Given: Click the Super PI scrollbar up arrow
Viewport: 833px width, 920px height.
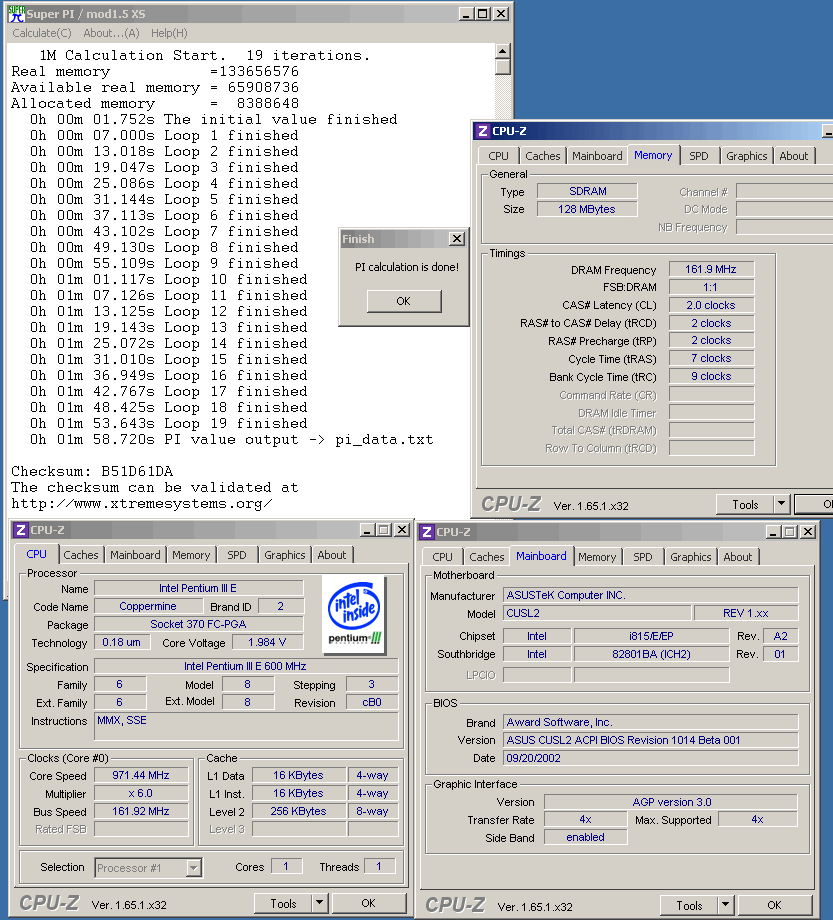Looking at the screenshot, I should tap(502, 51).
